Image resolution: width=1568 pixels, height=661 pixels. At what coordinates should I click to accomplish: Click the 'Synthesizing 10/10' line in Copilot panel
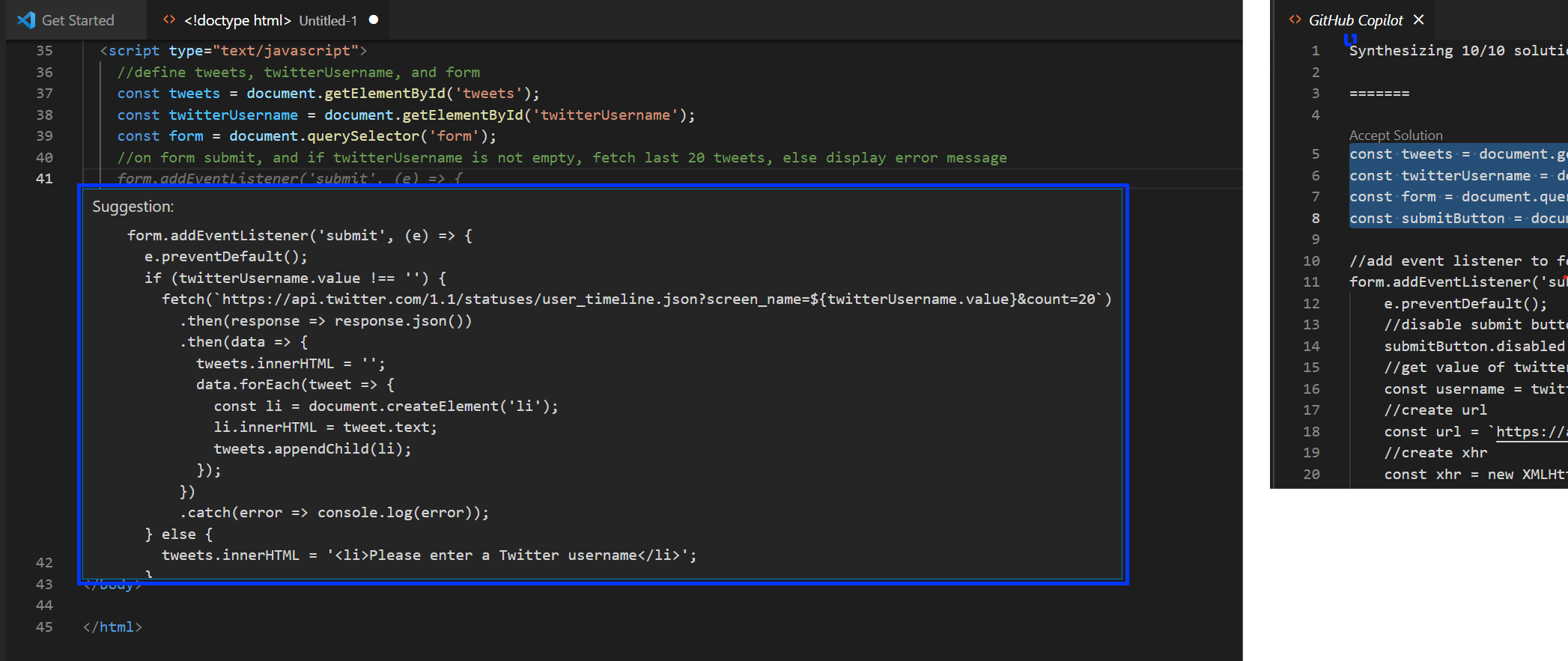(1453, 51)
